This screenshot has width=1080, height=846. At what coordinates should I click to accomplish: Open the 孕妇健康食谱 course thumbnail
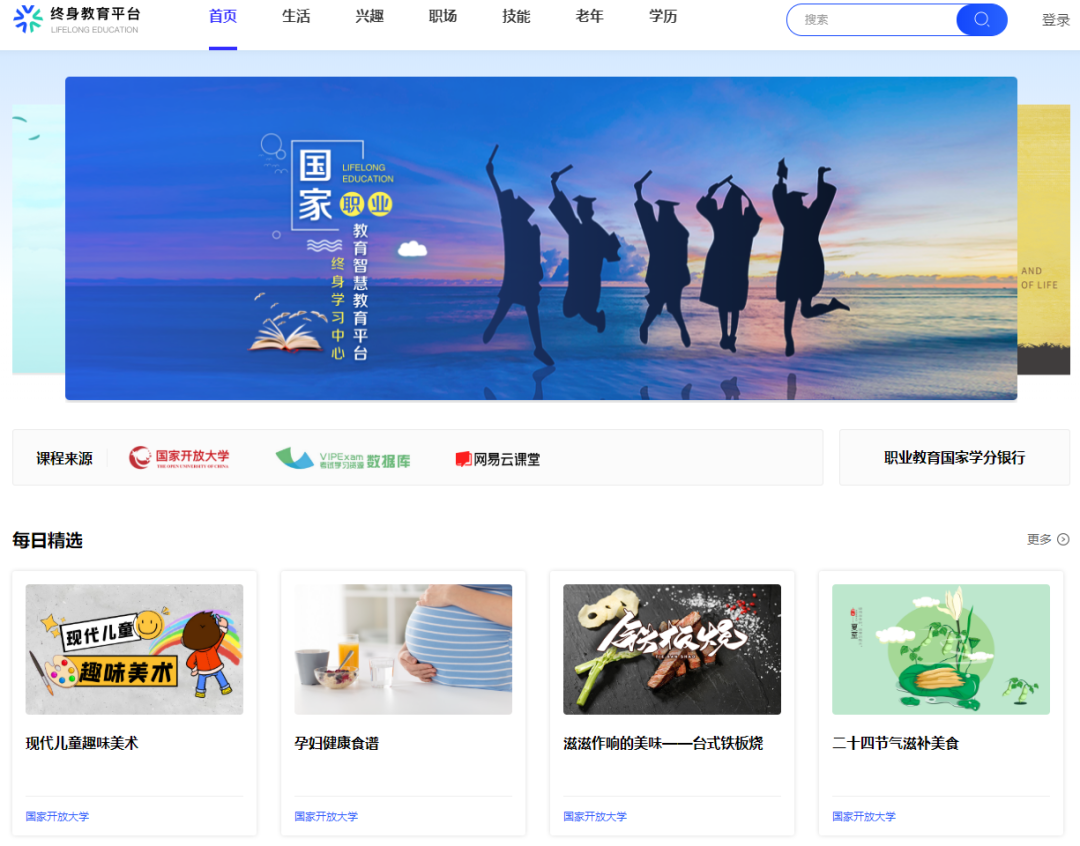coord(403,649)
